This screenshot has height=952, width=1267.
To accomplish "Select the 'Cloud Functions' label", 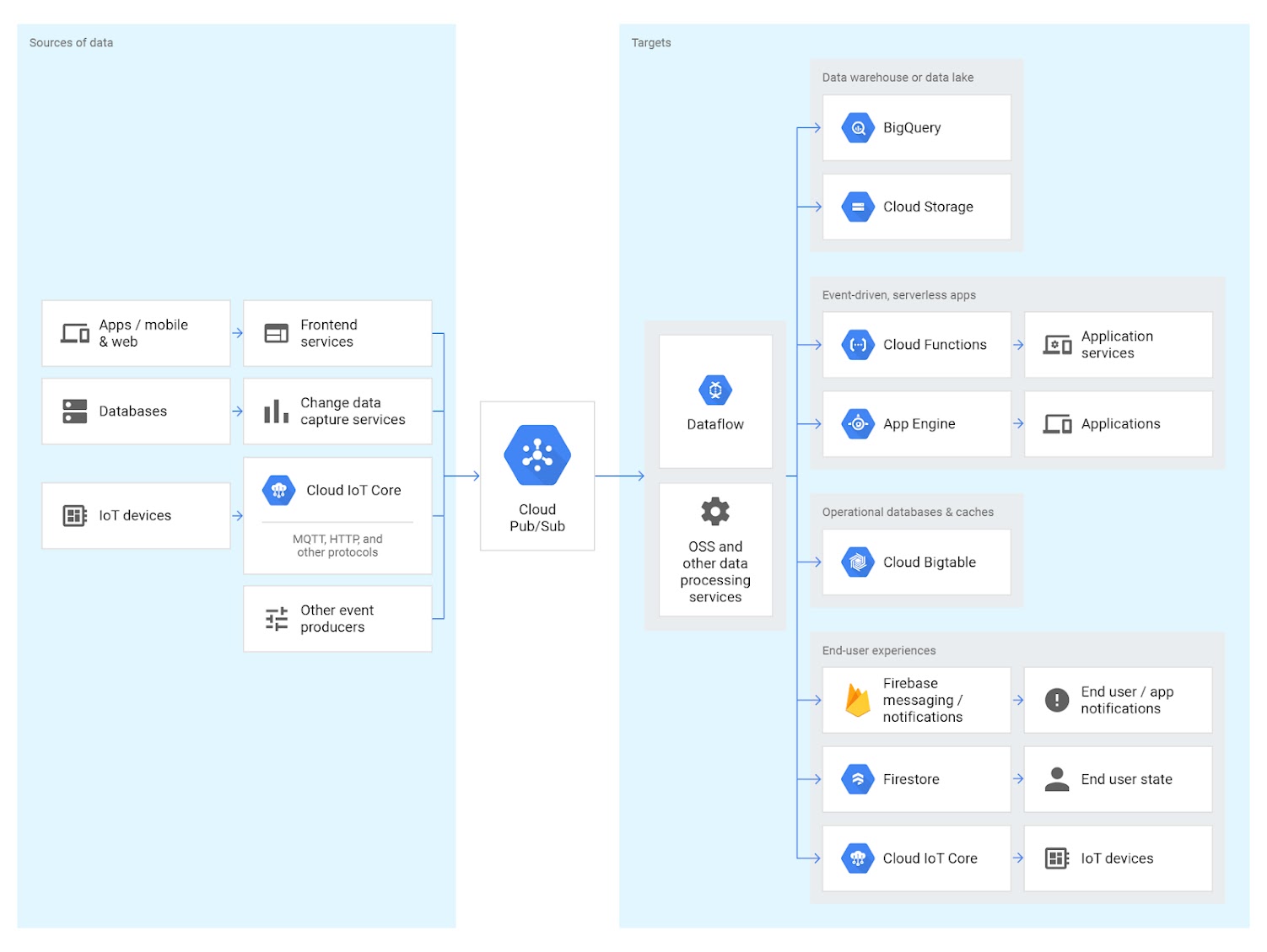I will coord(935,345).
